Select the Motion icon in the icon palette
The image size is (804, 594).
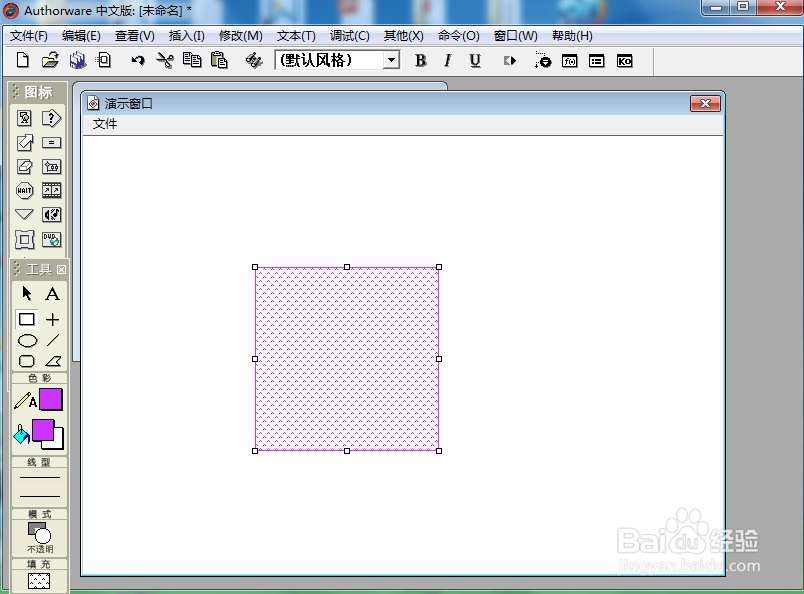click(x=24, y=142)
